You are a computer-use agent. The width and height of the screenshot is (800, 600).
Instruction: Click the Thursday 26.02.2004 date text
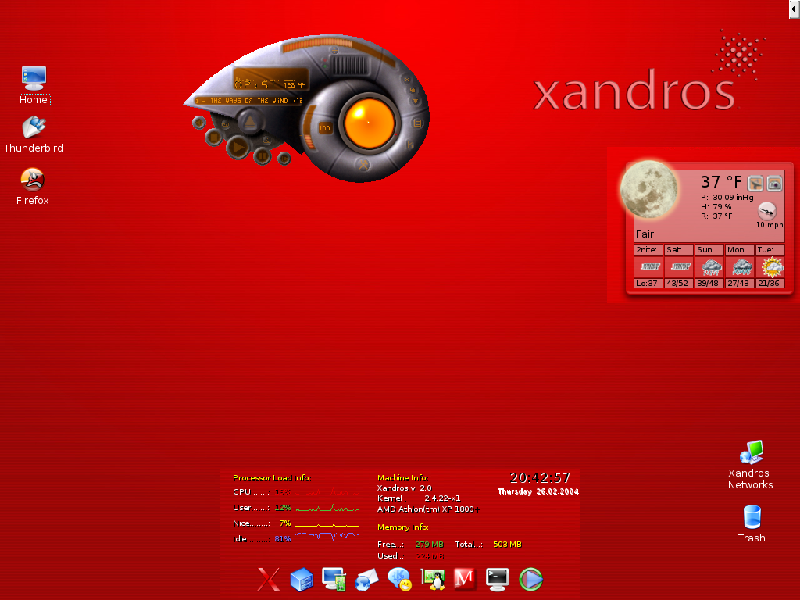tap(538, 492)
